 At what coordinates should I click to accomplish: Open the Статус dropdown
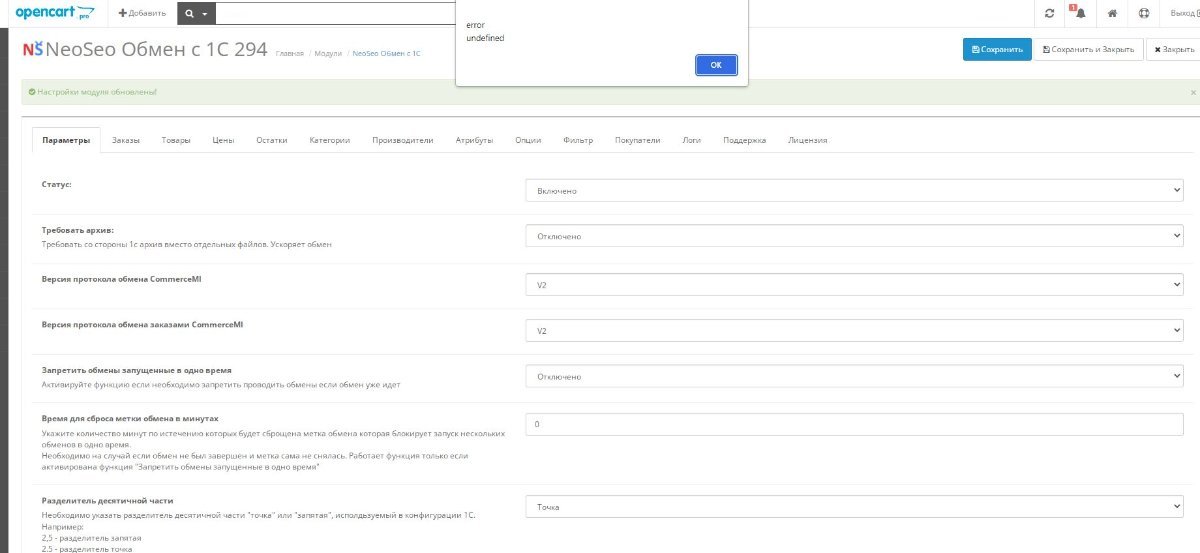(855, 190)
